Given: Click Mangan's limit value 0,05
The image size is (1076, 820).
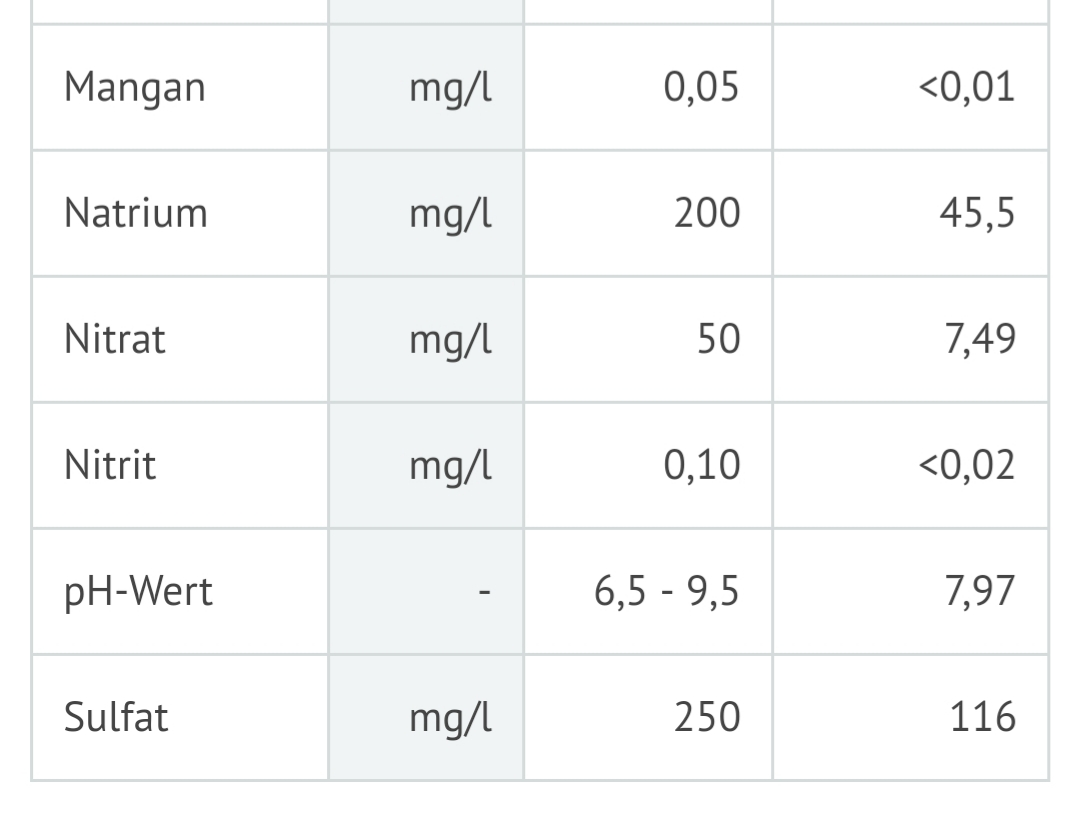Looking at the screenshot, I should (701, 87).
